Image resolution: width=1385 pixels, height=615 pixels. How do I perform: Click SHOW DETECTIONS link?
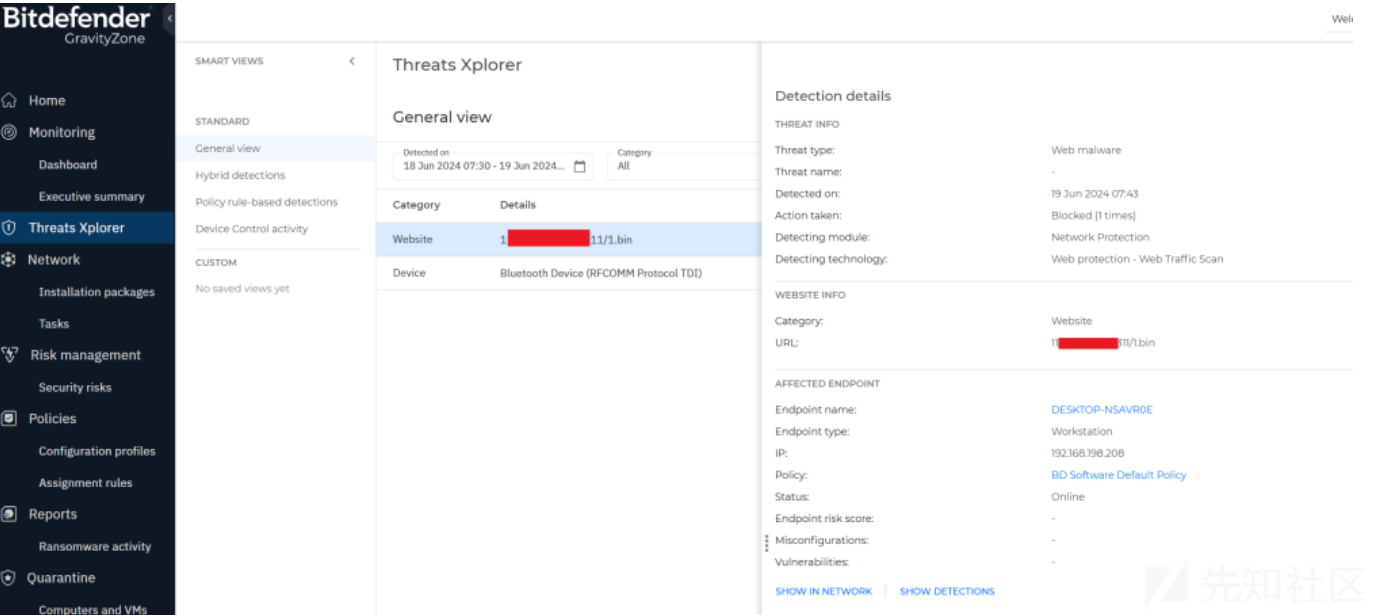[947, 591]
